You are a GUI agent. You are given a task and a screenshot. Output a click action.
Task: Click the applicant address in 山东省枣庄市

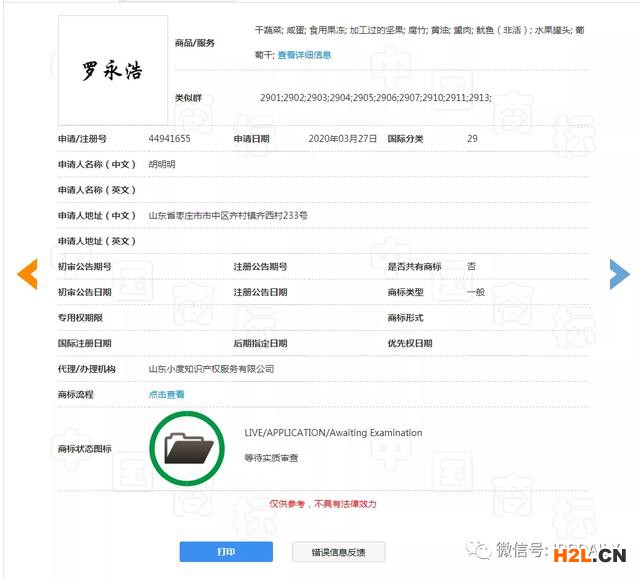[227, 215]
